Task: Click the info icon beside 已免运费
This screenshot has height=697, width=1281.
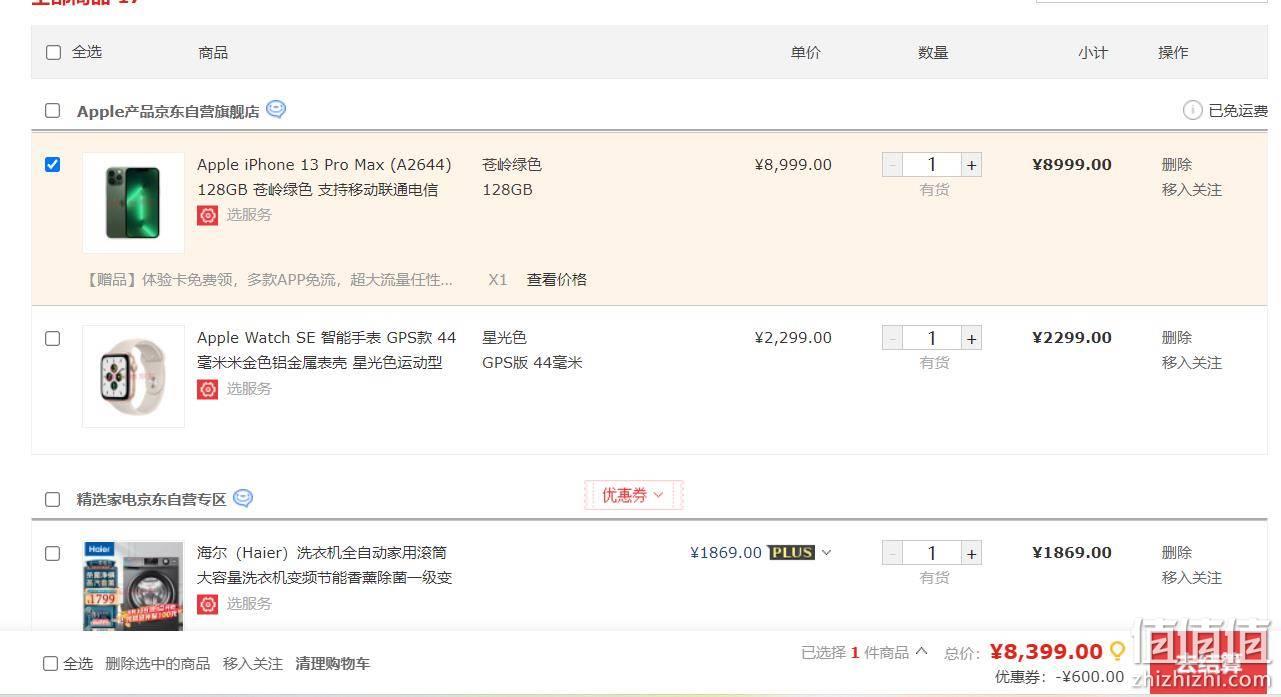Action: (1192, 110)
